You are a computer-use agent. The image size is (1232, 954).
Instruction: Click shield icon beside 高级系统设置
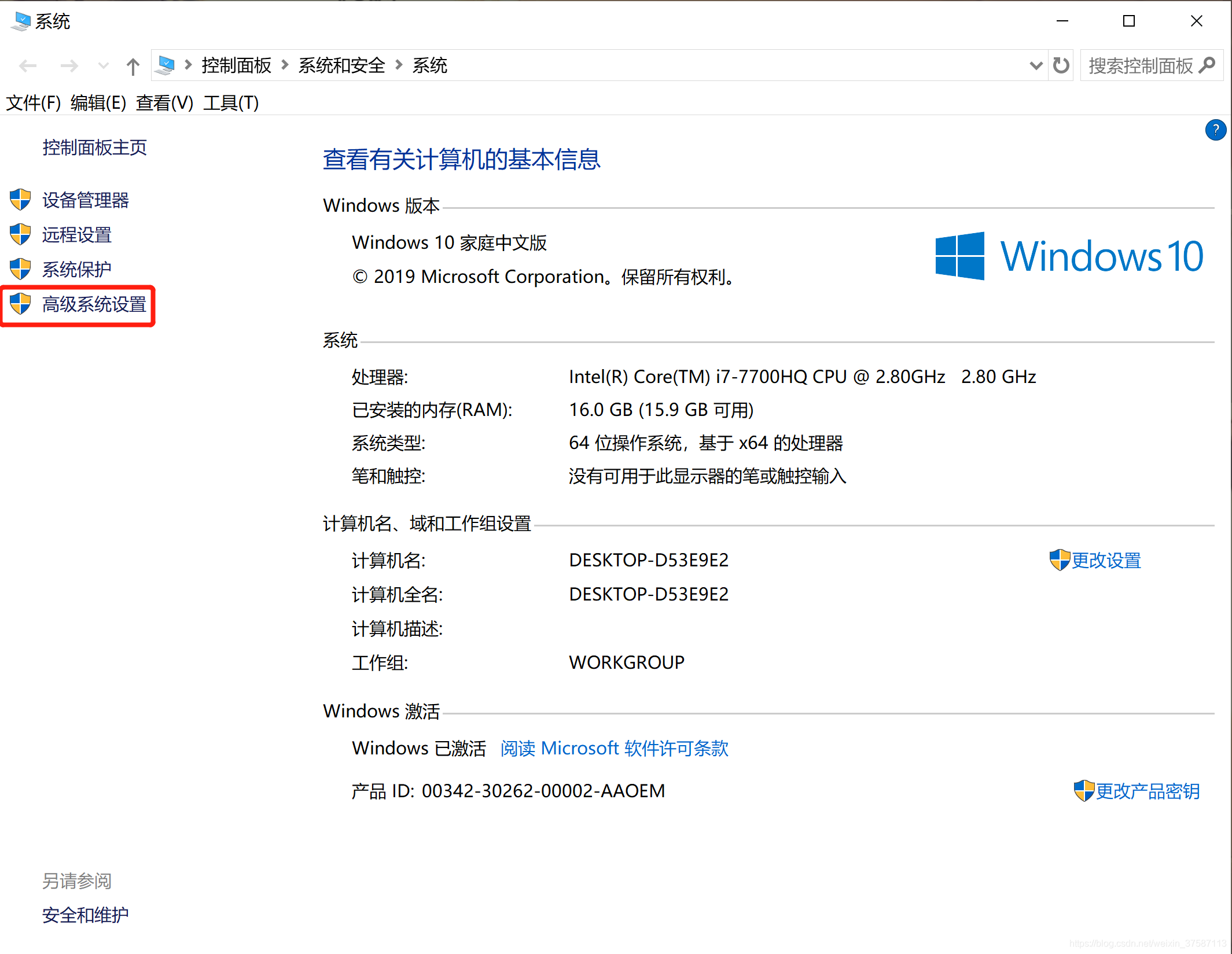pos(20,304)
